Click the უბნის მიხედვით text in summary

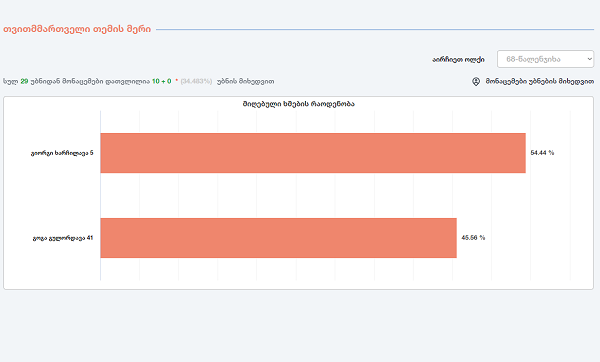(245, 82)
